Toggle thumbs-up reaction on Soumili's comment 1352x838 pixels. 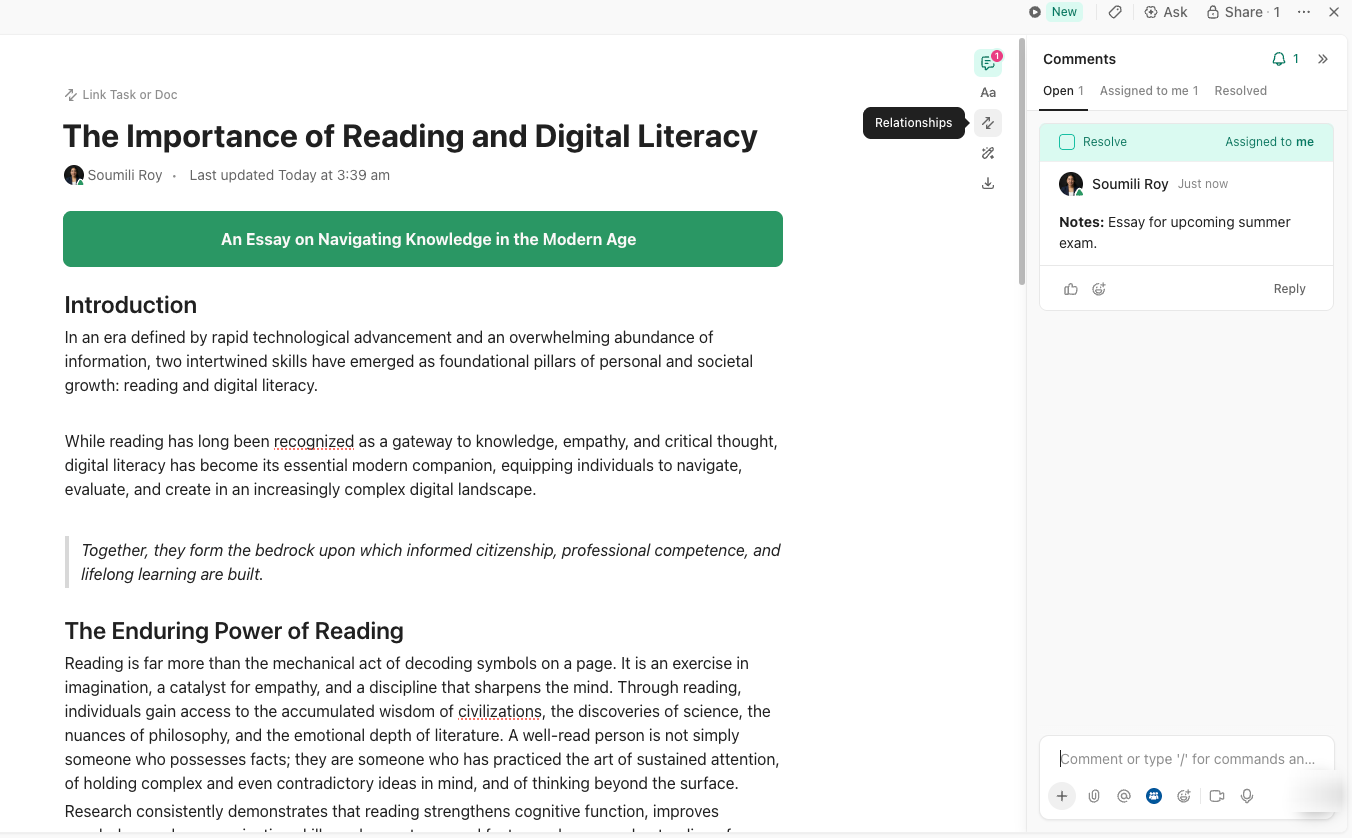coord(1071,289)
